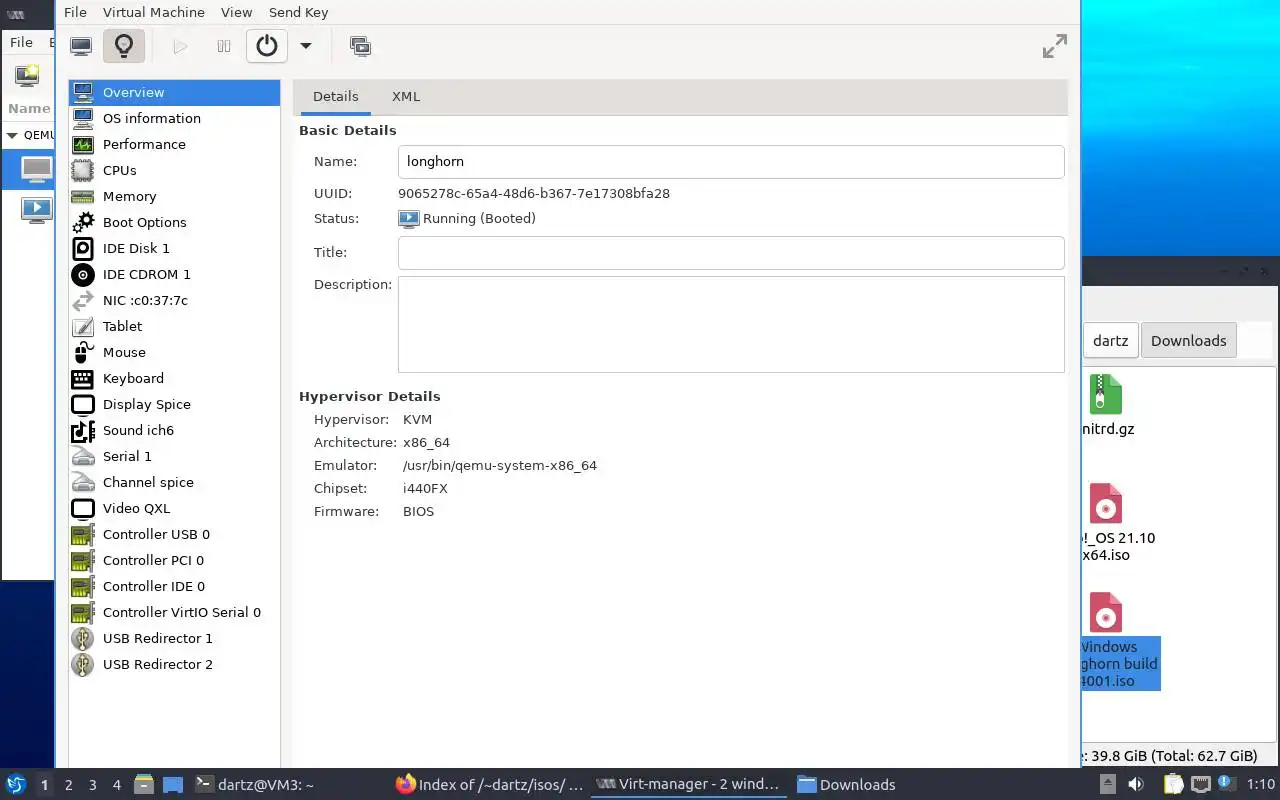
Task: Click the Running (Booted) status text
Action: coord(479,219)
